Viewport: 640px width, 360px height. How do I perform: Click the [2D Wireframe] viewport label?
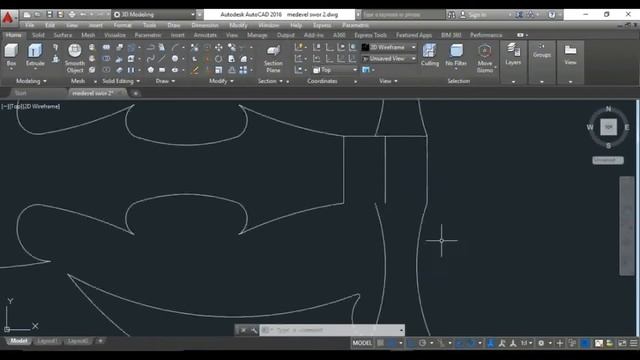[x=41, y=107]
